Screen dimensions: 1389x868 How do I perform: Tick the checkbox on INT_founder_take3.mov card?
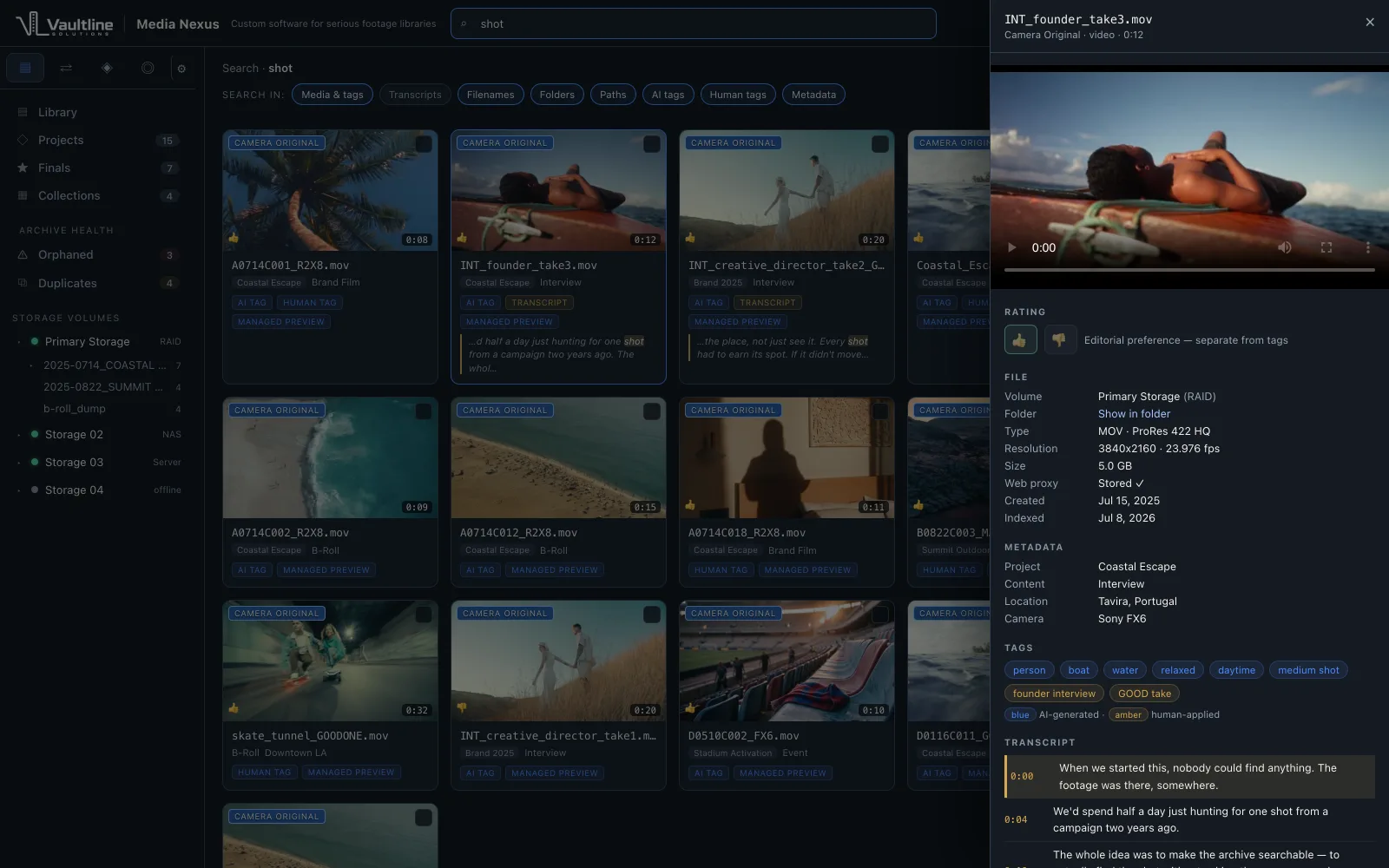651,144
